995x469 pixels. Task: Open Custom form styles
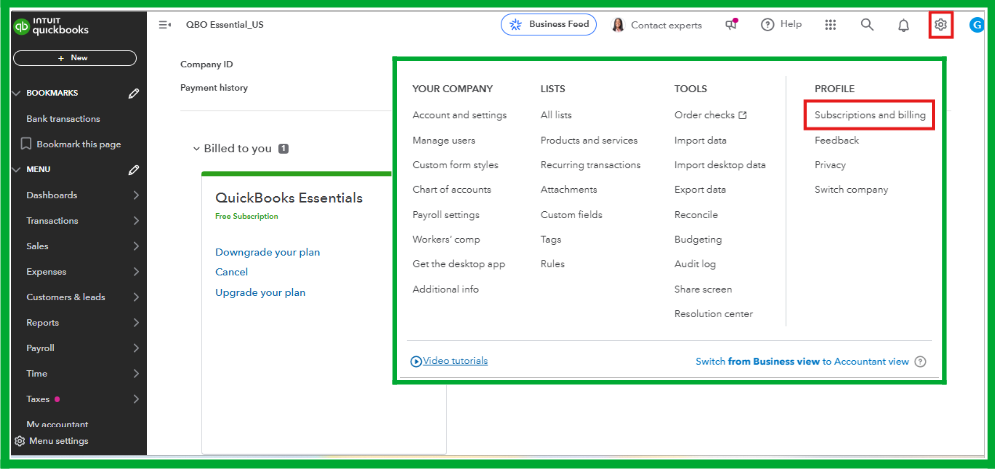(x=455, y=165)
